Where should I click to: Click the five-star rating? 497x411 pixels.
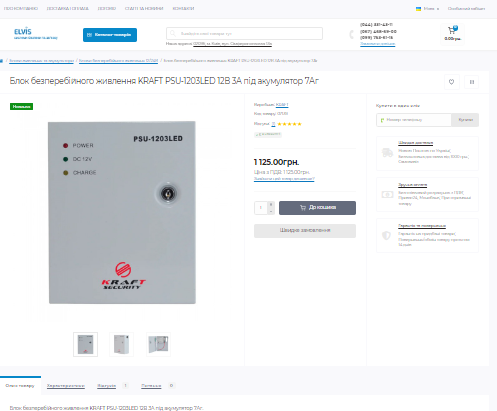(289, 124)
